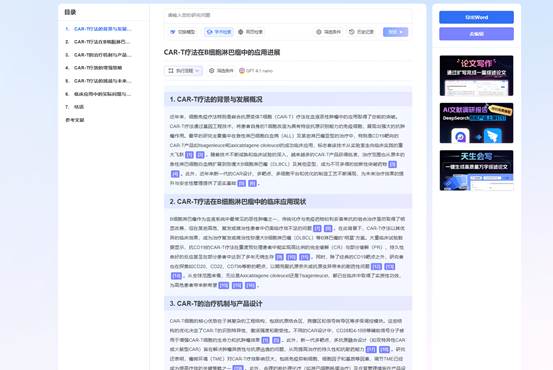Enable the web search globe option
This screenshot has height=370, width=553.
(250, 32)
